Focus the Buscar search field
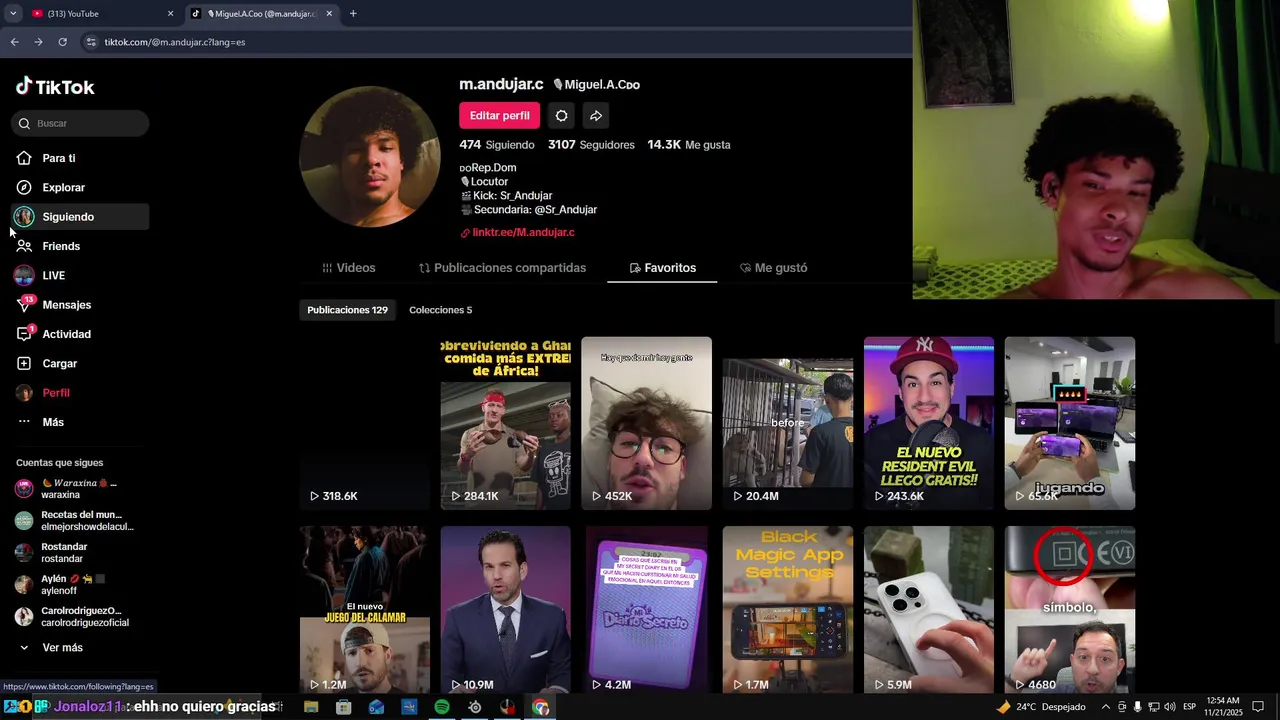The width and height of the screenshot is (1280, 720). (80, 123)
